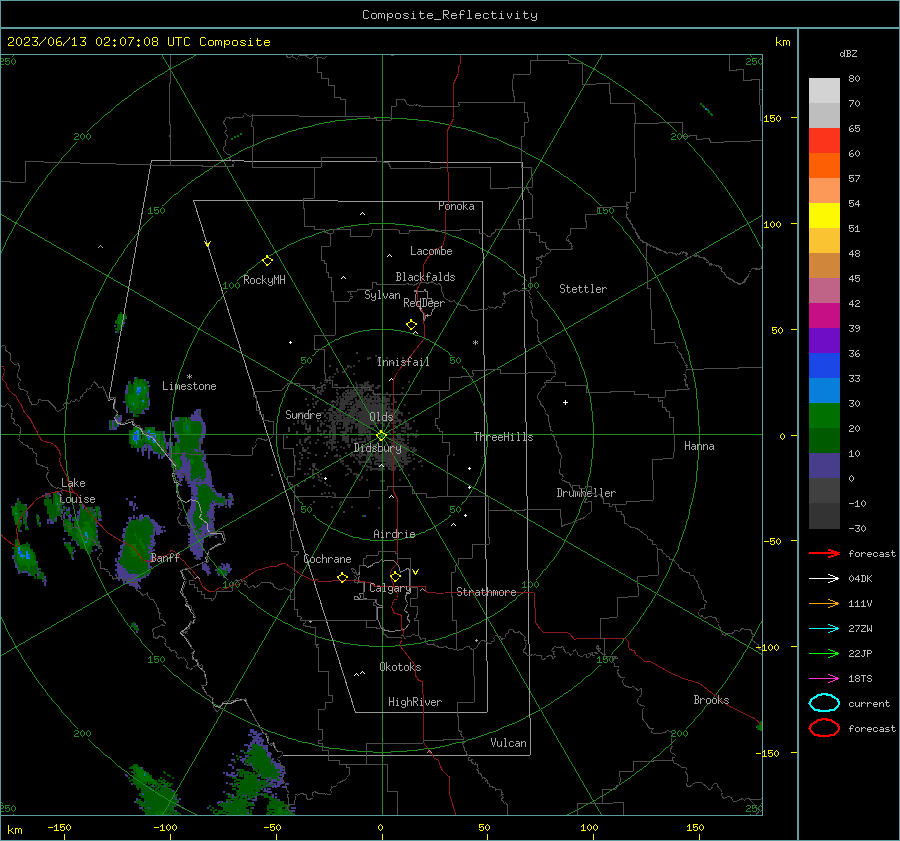Click the cyan 27ZW arrow legend icon
The height and width of the screenshot is (841, 900).
click(824, 628)
